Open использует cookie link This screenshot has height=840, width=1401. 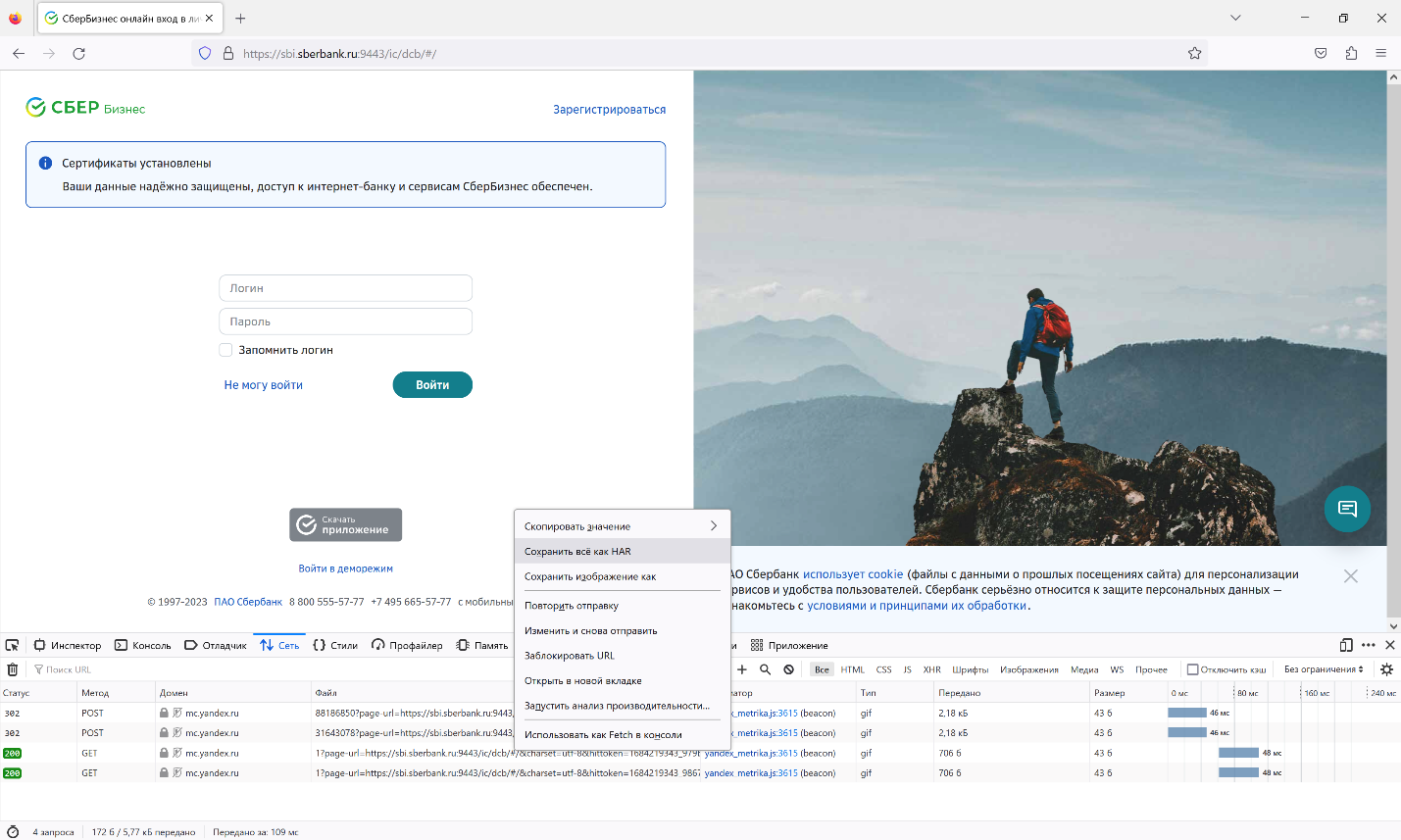pos(853,574)
